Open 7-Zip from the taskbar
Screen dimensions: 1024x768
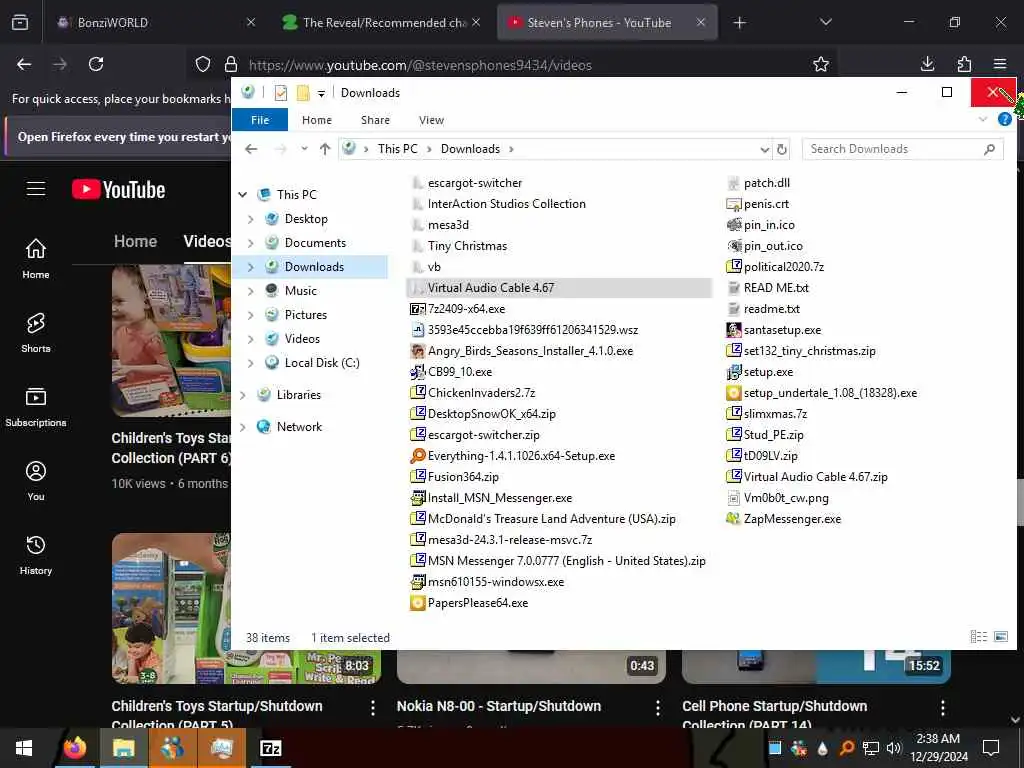pos(270,748)
